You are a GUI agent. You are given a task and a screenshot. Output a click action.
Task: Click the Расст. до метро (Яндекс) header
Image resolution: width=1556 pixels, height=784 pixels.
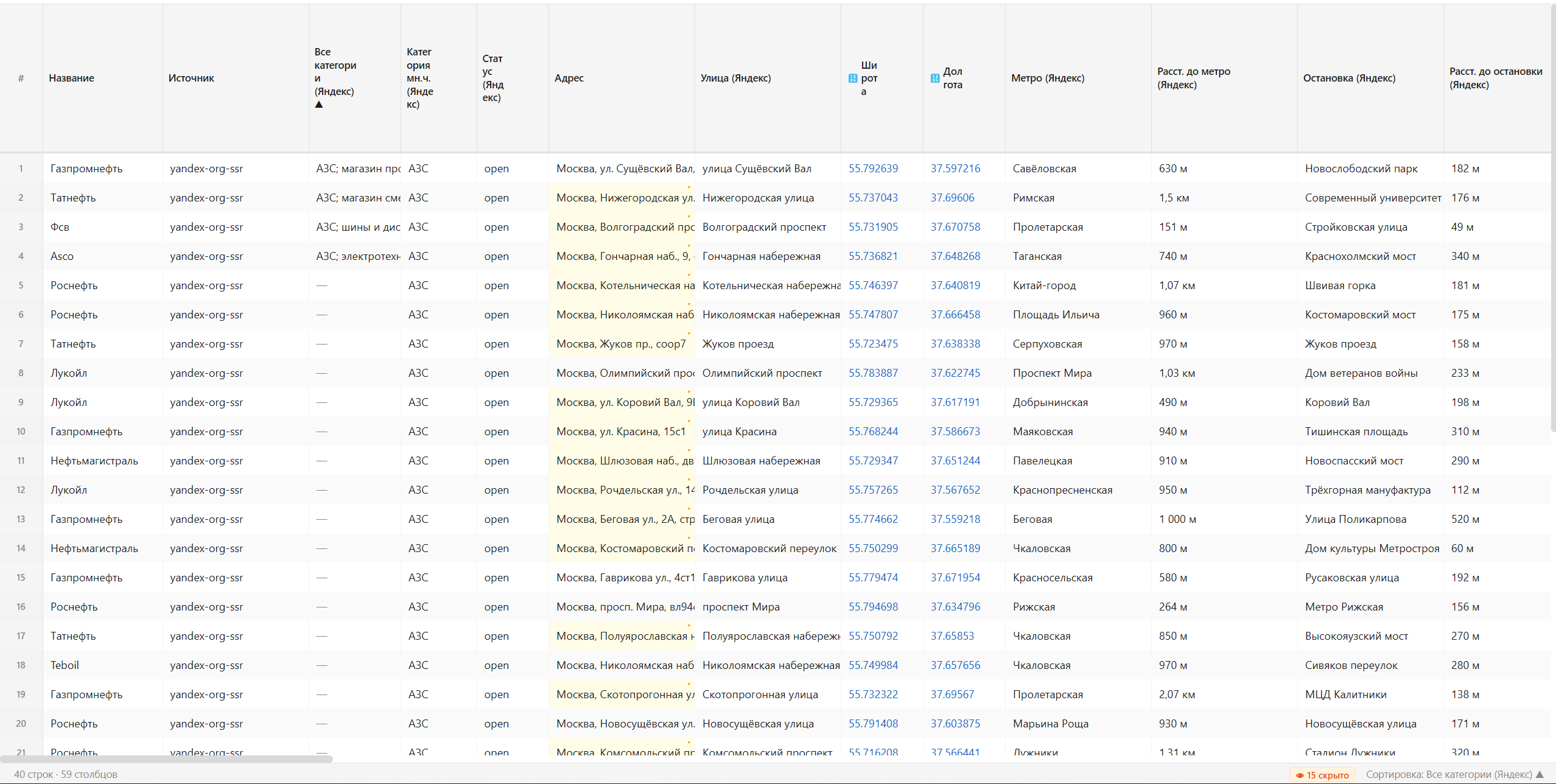click(x=1224, y=78)
